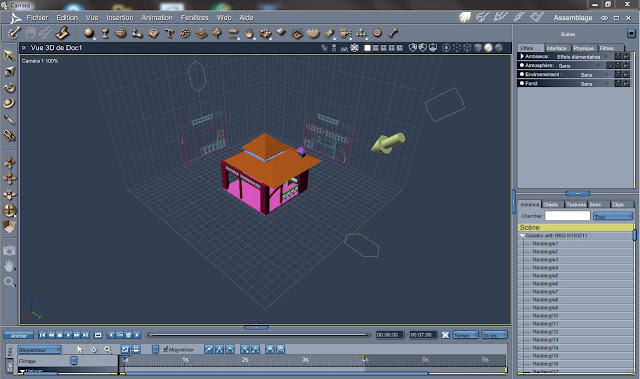Open the Fichier menu
This screenshot has width=640, height=379.
coord(37,18)
